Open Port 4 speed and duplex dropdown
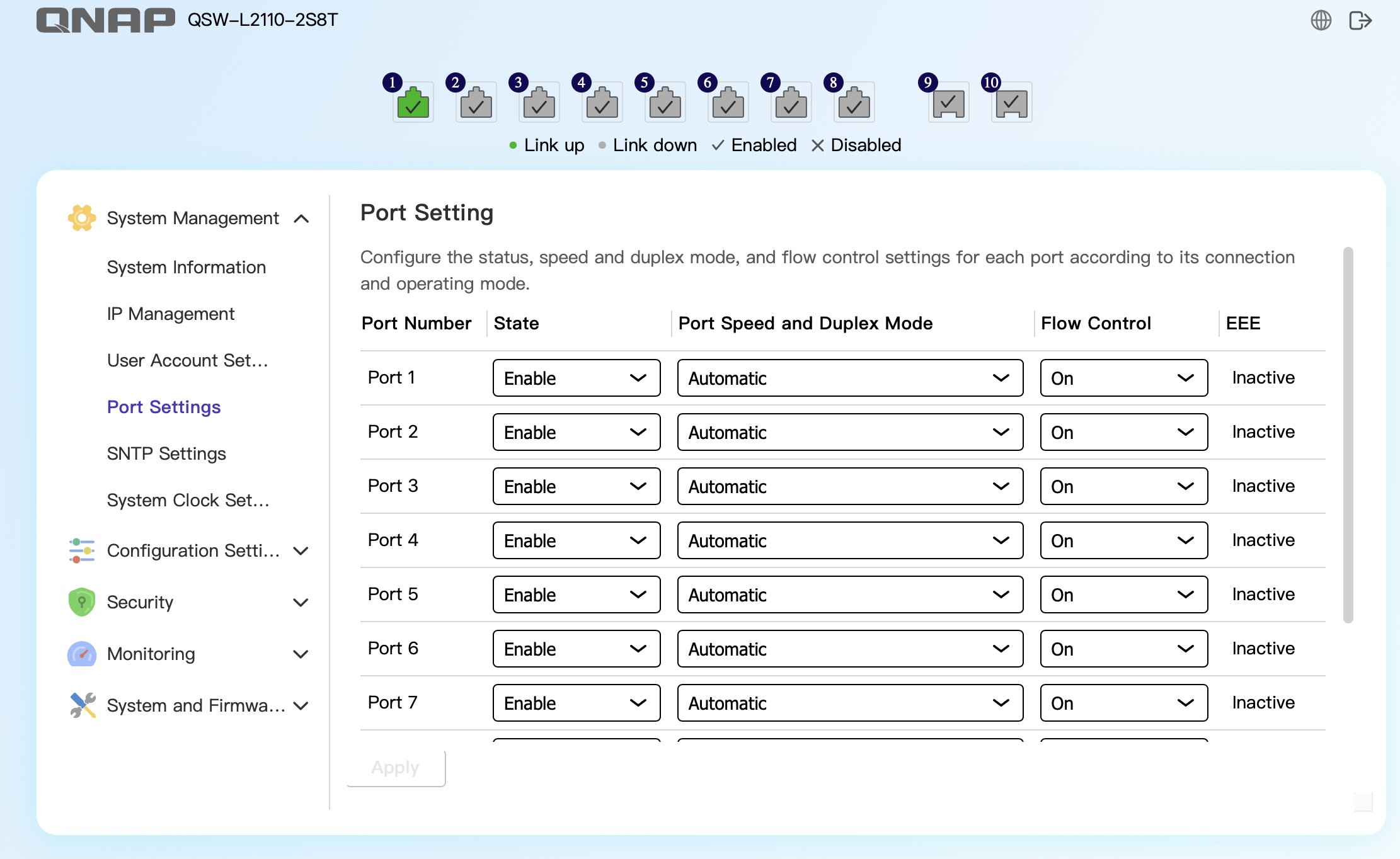The height and width of the screenshot is (859, 1400). [x=850, y=540]
